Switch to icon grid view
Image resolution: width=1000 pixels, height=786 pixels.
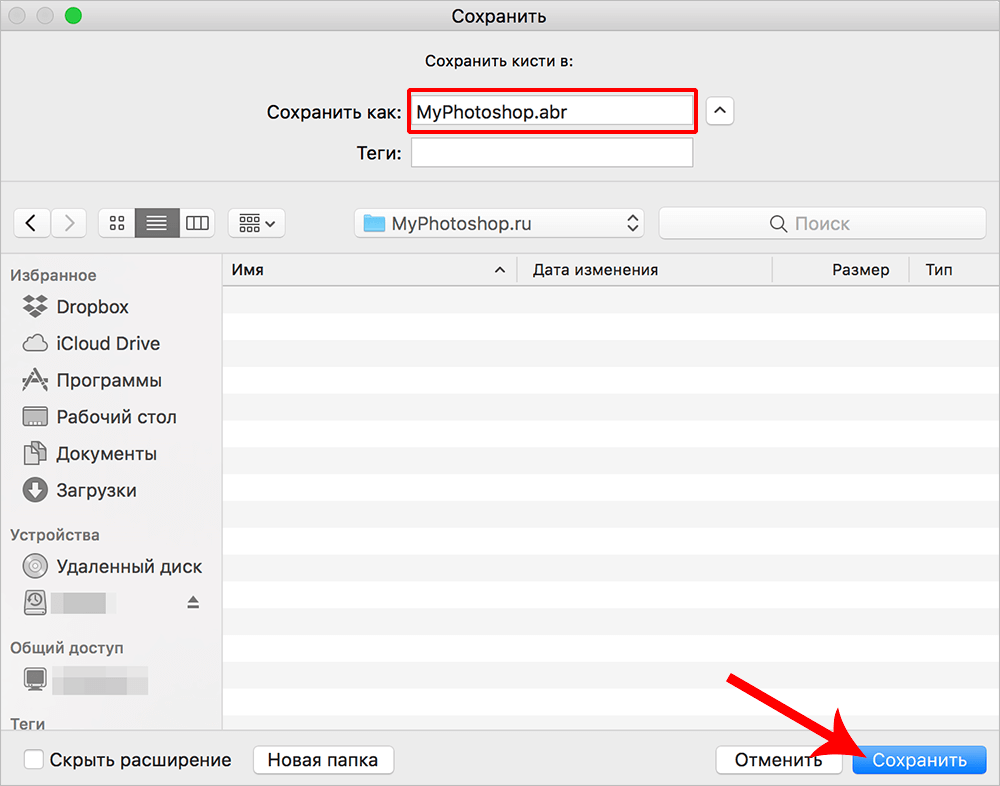pyautogui.click(x=117, y=223)
